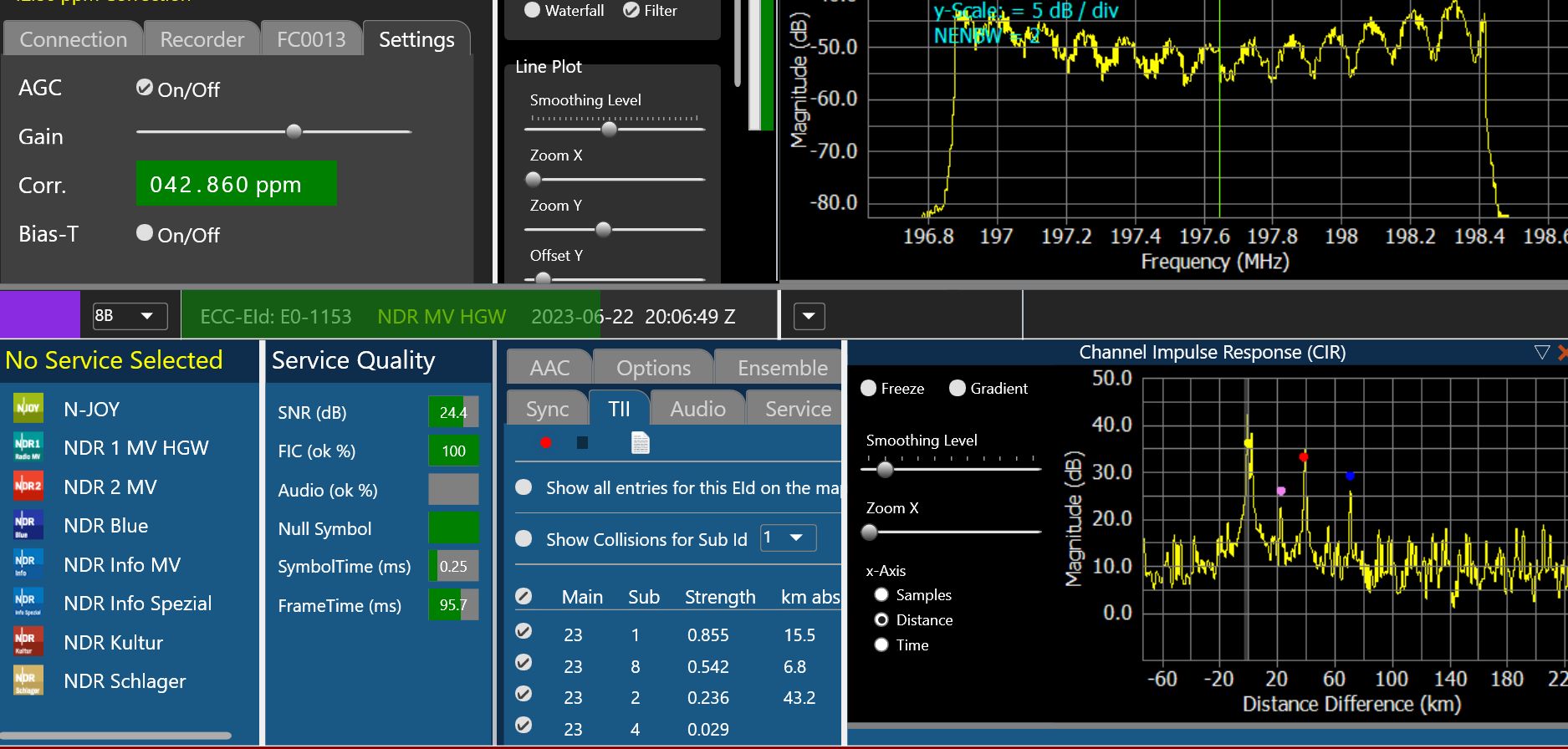The width and height of the screenshot is (1568, 749).
Task: Enable the Bias-T On/Off option
Action: 145,233
